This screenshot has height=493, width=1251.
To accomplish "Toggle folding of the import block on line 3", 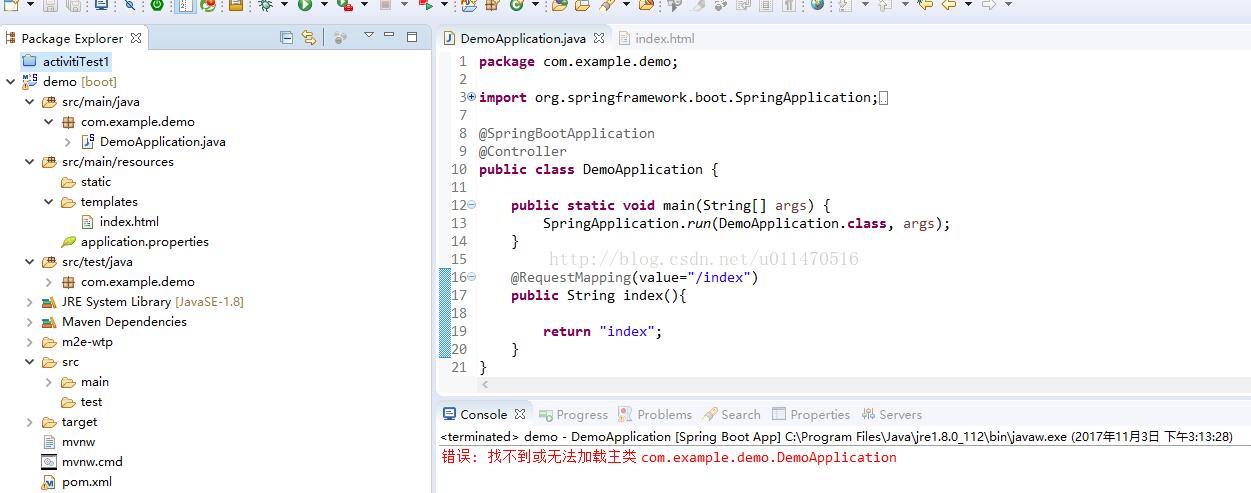I will coord(471,97).
